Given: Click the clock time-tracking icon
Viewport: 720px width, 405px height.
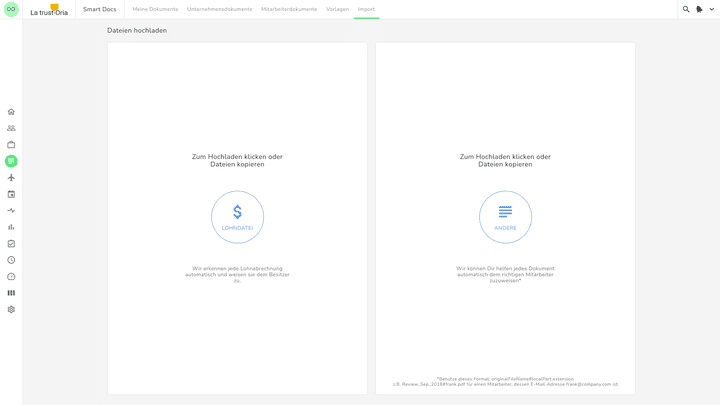Looking at the screenshot, I should point(11,260).
